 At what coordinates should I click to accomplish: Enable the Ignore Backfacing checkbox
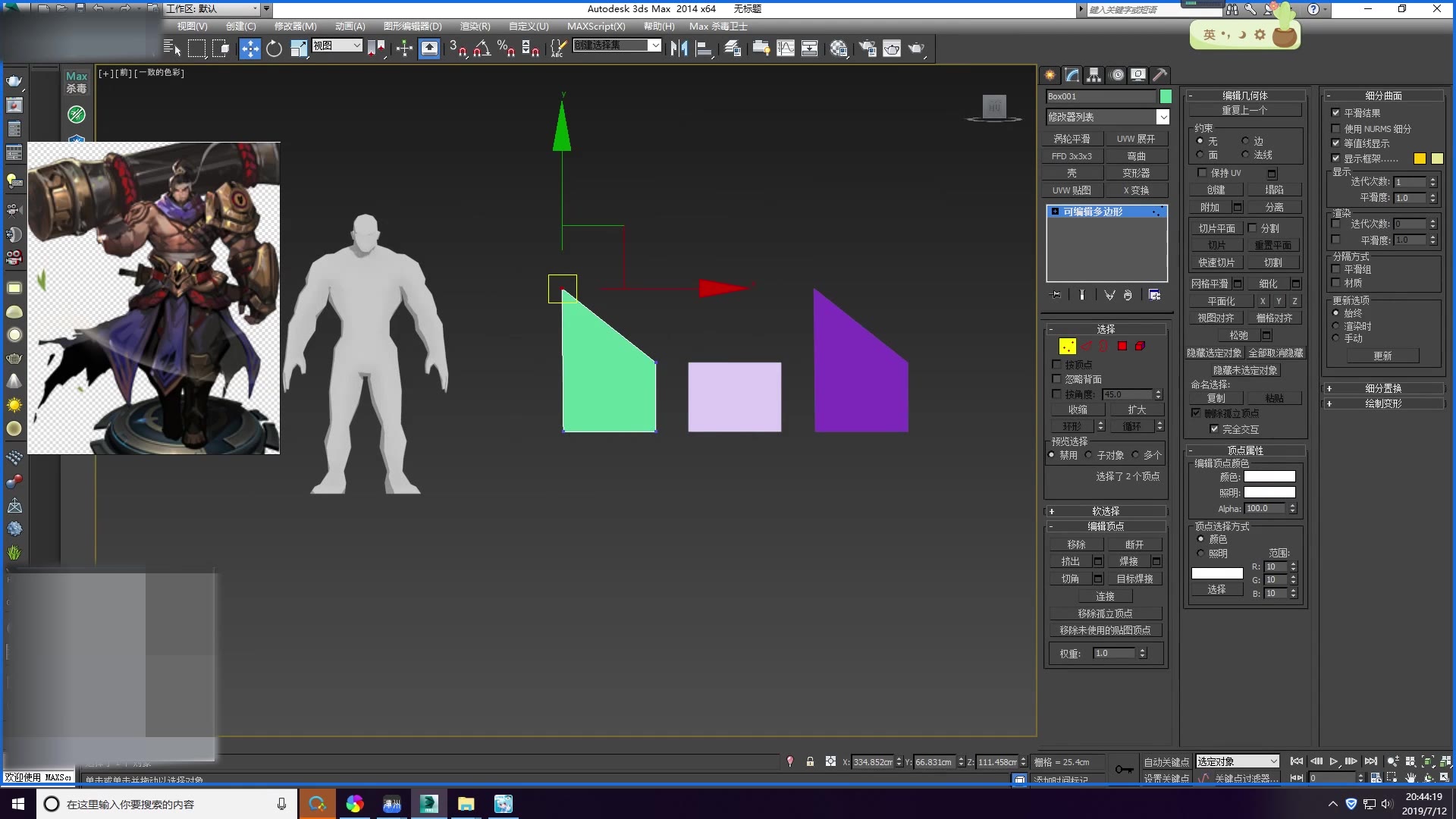1056,378
